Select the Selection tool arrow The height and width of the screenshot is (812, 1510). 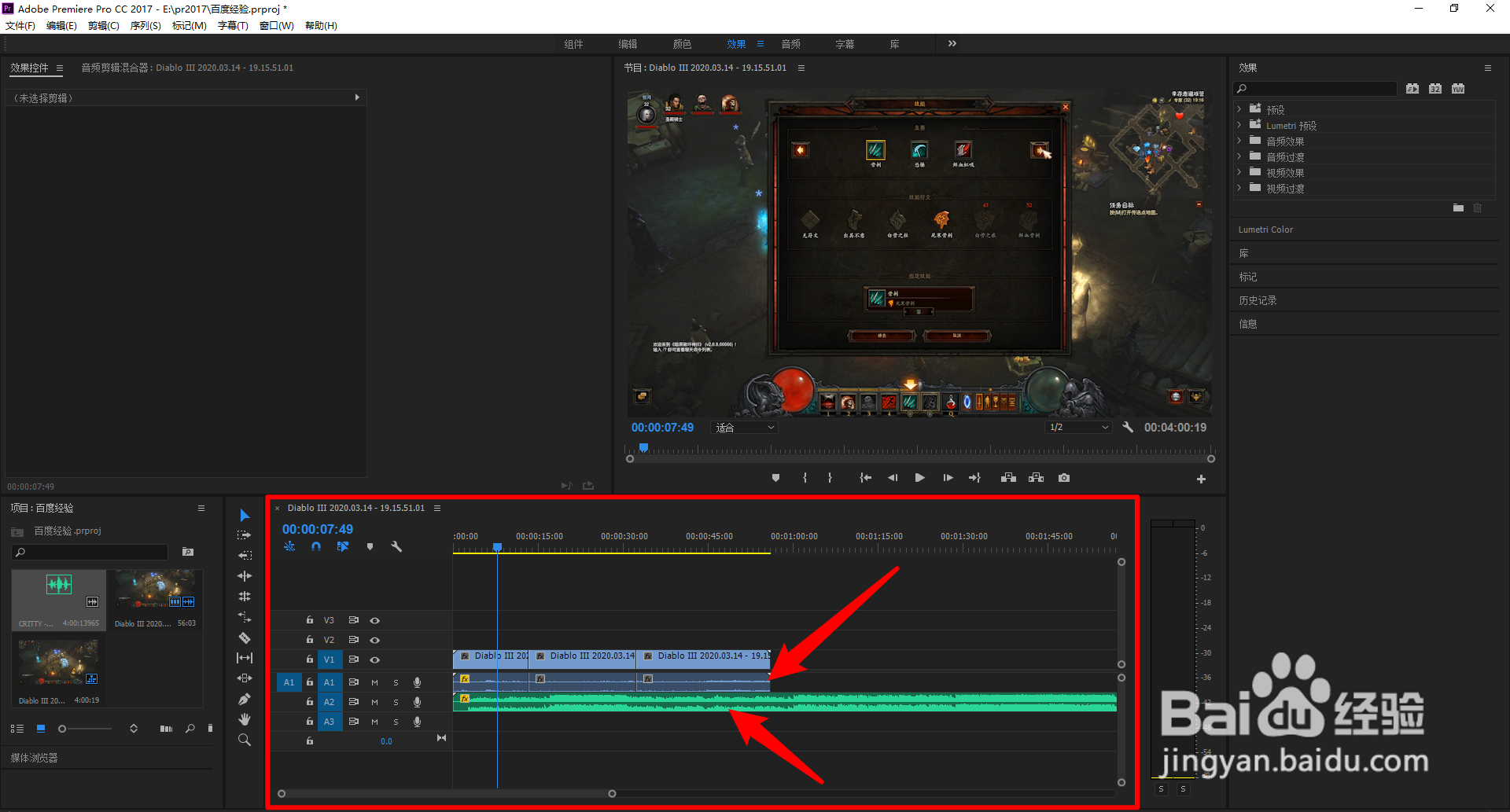245,515
